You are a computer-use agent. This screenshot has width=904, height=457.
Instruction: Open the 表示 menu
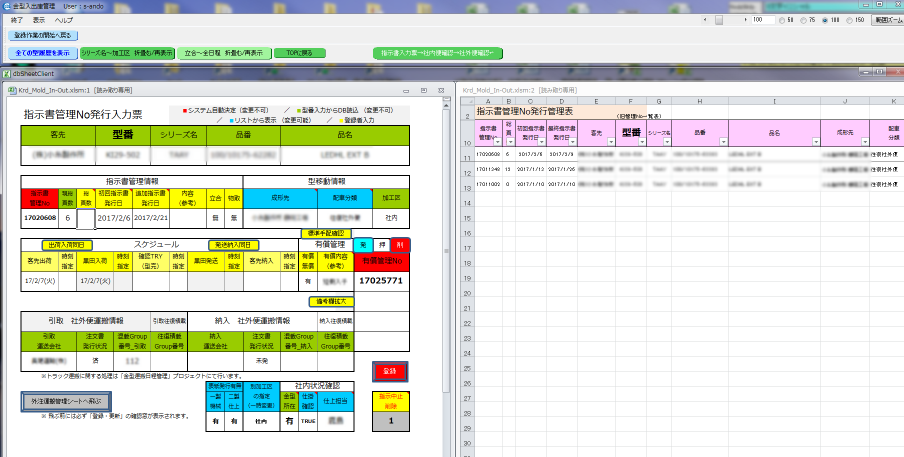pos(39,19)
